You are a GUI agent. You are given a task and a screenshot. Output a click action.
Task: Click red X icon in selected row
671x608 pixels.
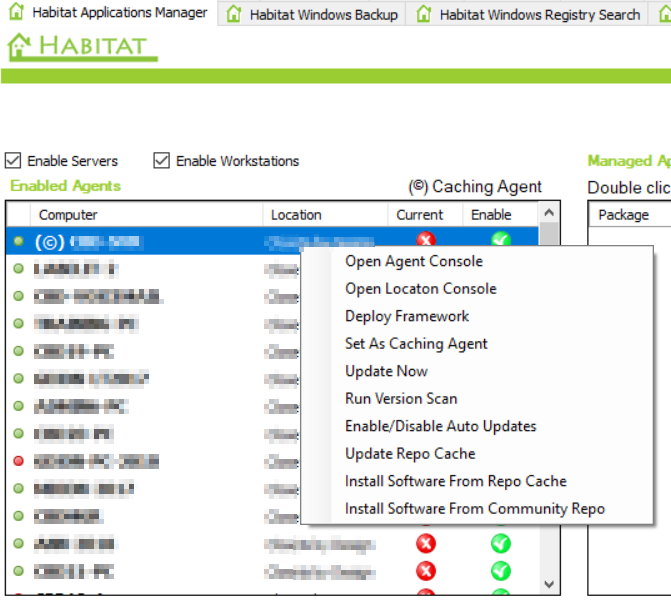click(427, 240)
